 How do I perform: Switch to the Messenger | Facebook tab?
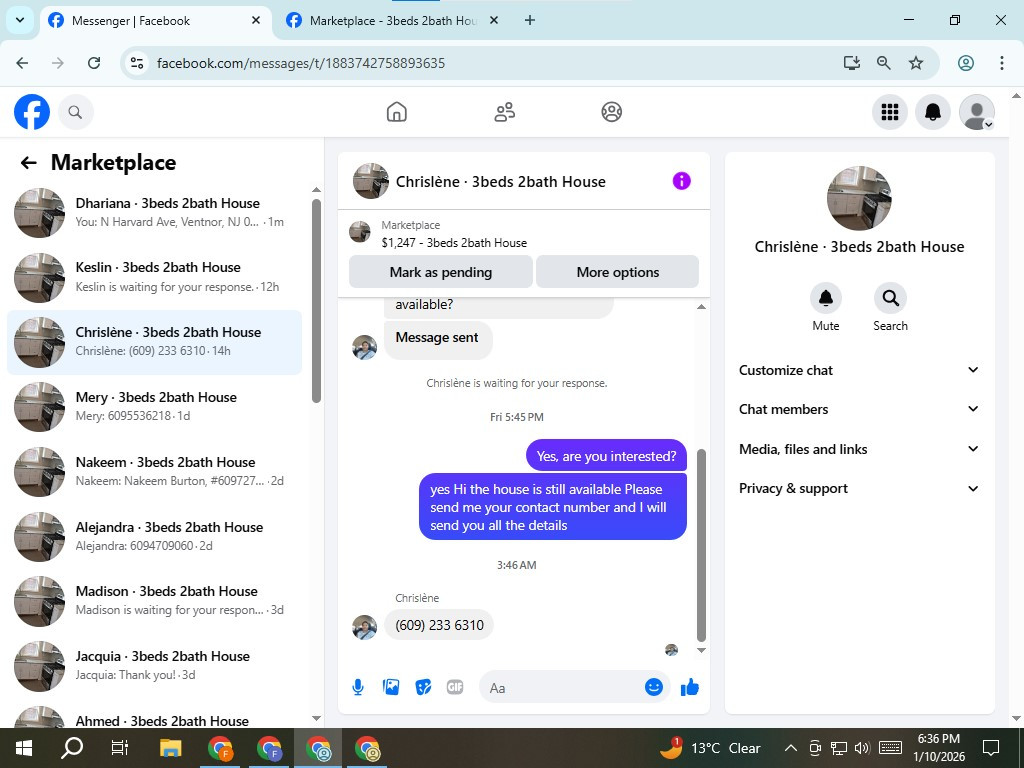point(157,21)
